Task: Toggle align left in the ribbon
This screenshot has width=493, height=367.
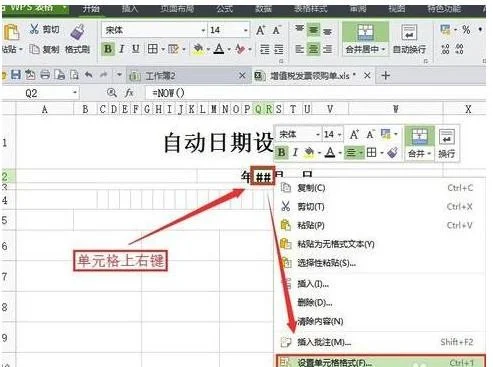Action: 299,49
